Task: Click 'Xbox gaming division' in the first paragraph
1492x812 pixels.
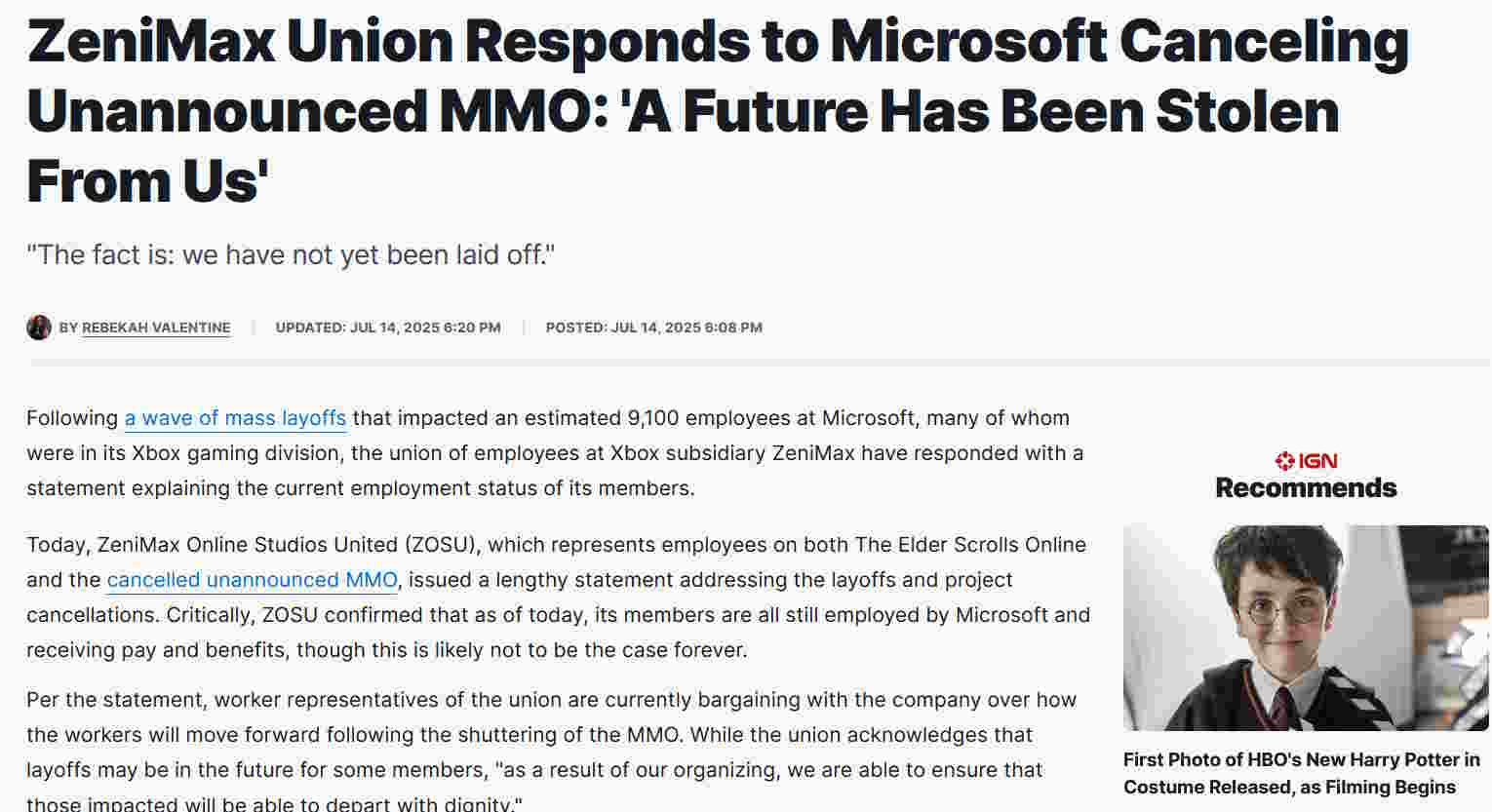Action: click(235, 453)
